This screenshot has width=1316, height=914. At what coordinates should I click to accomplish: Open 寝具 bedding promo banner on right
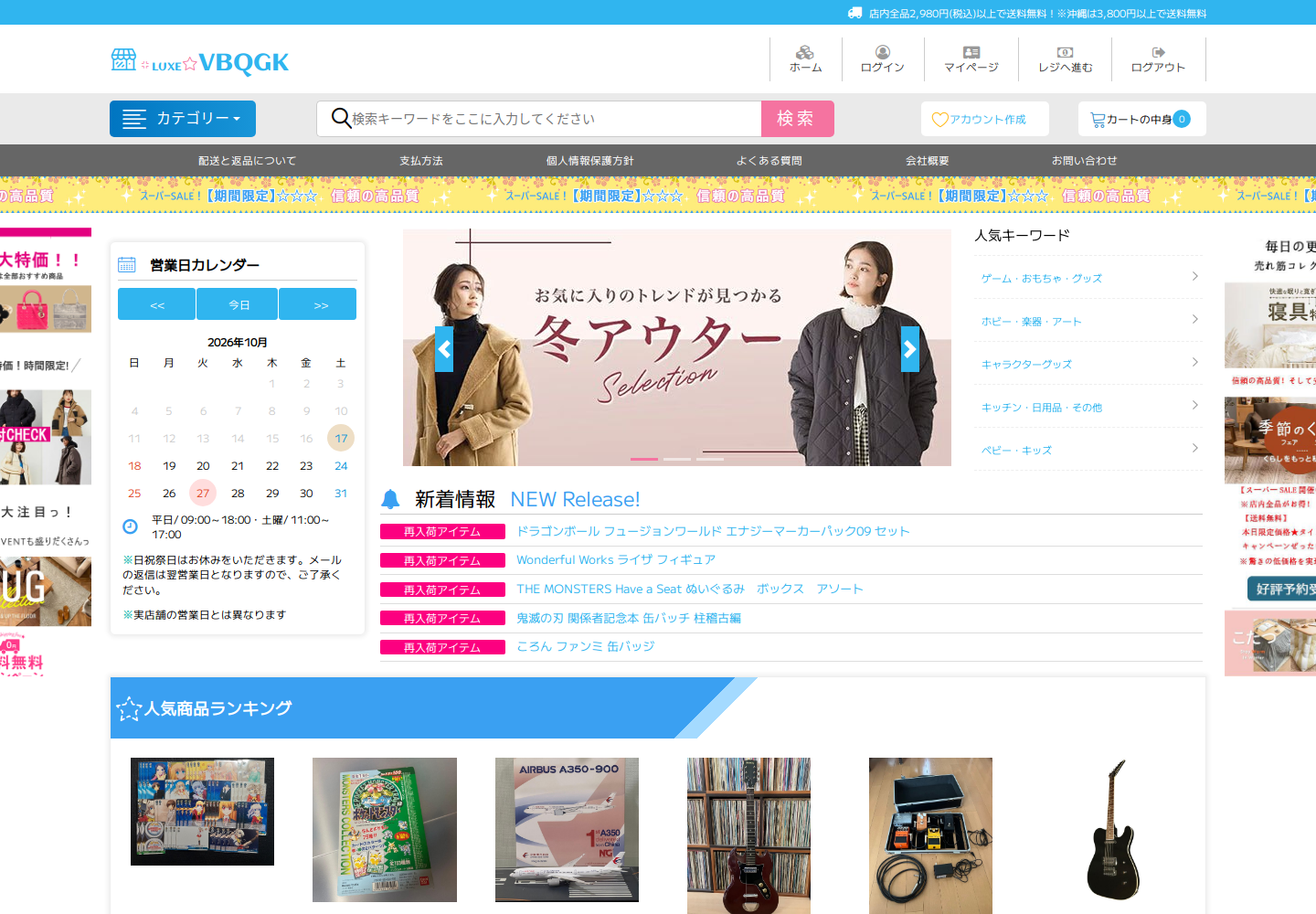click(x=1270, y=325)
